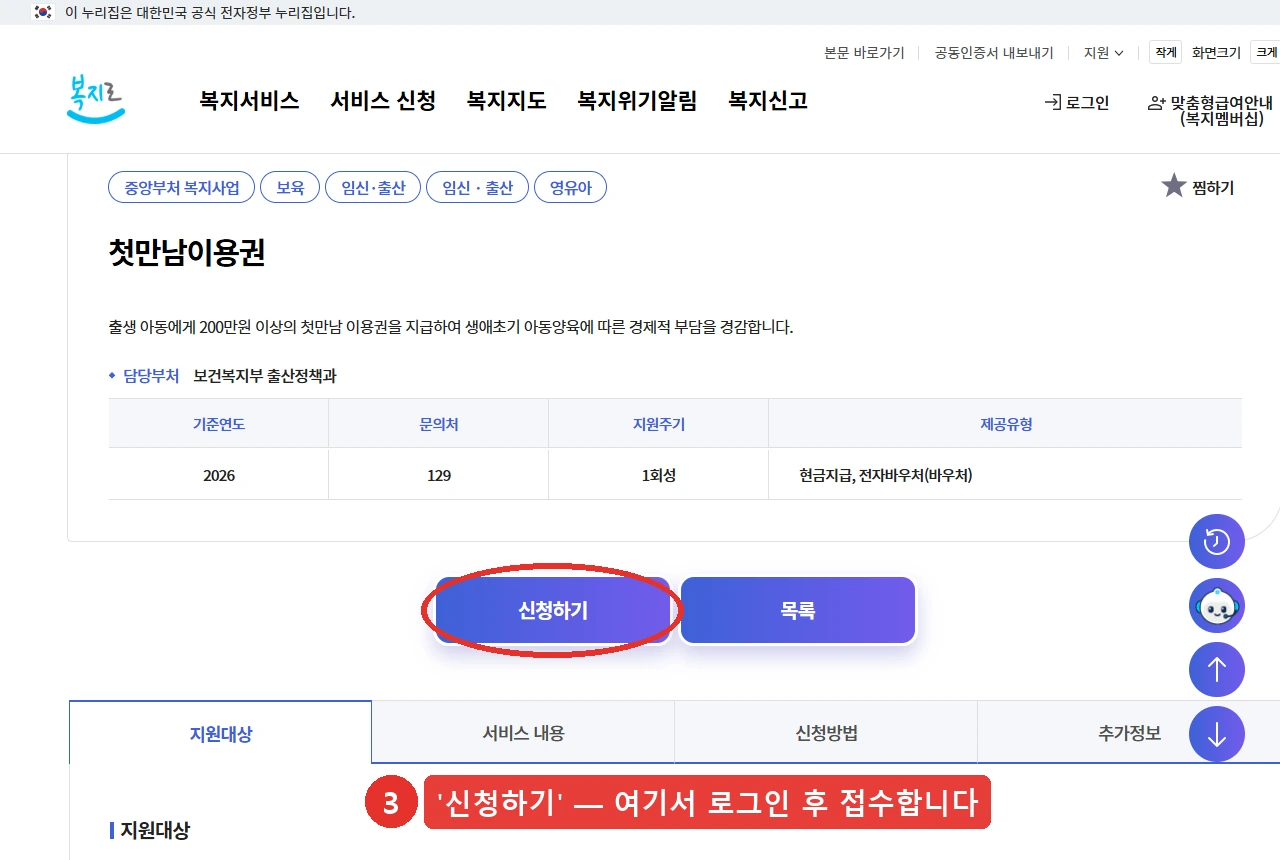Select the 임신·출산 tag without spaces

click(x=373, y=187)
